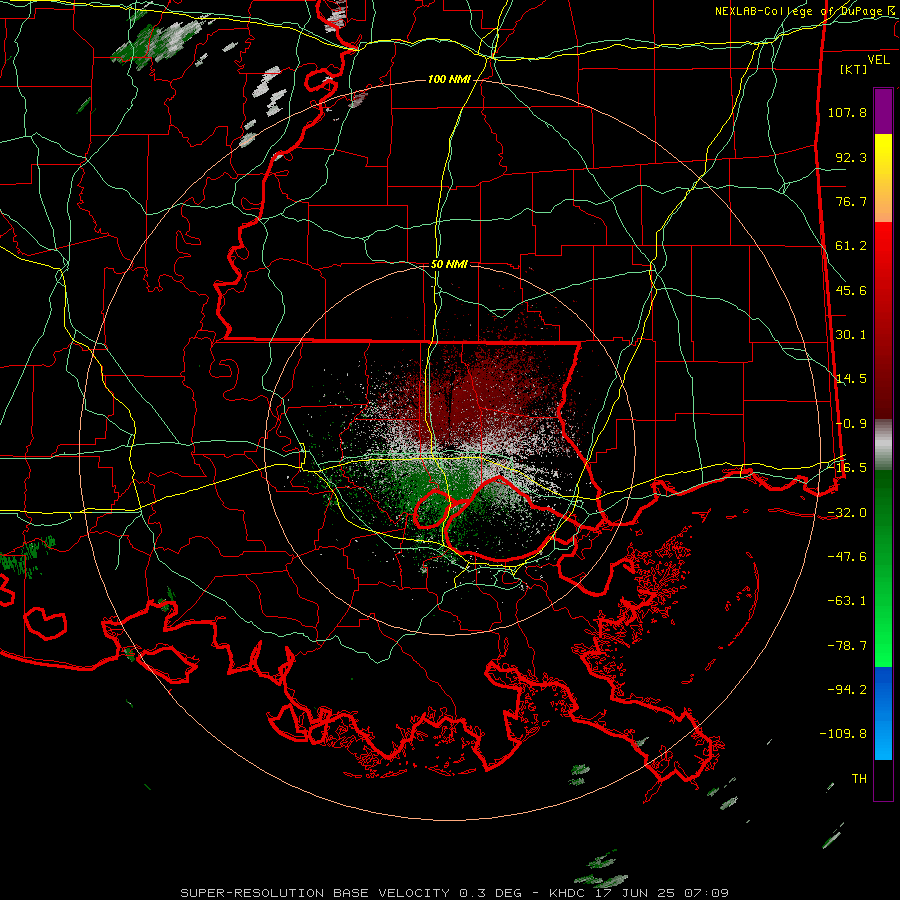Click the -0.9 velocity scale value
The width and height of the screenshot is (900, 900).
tap(851, 424)
